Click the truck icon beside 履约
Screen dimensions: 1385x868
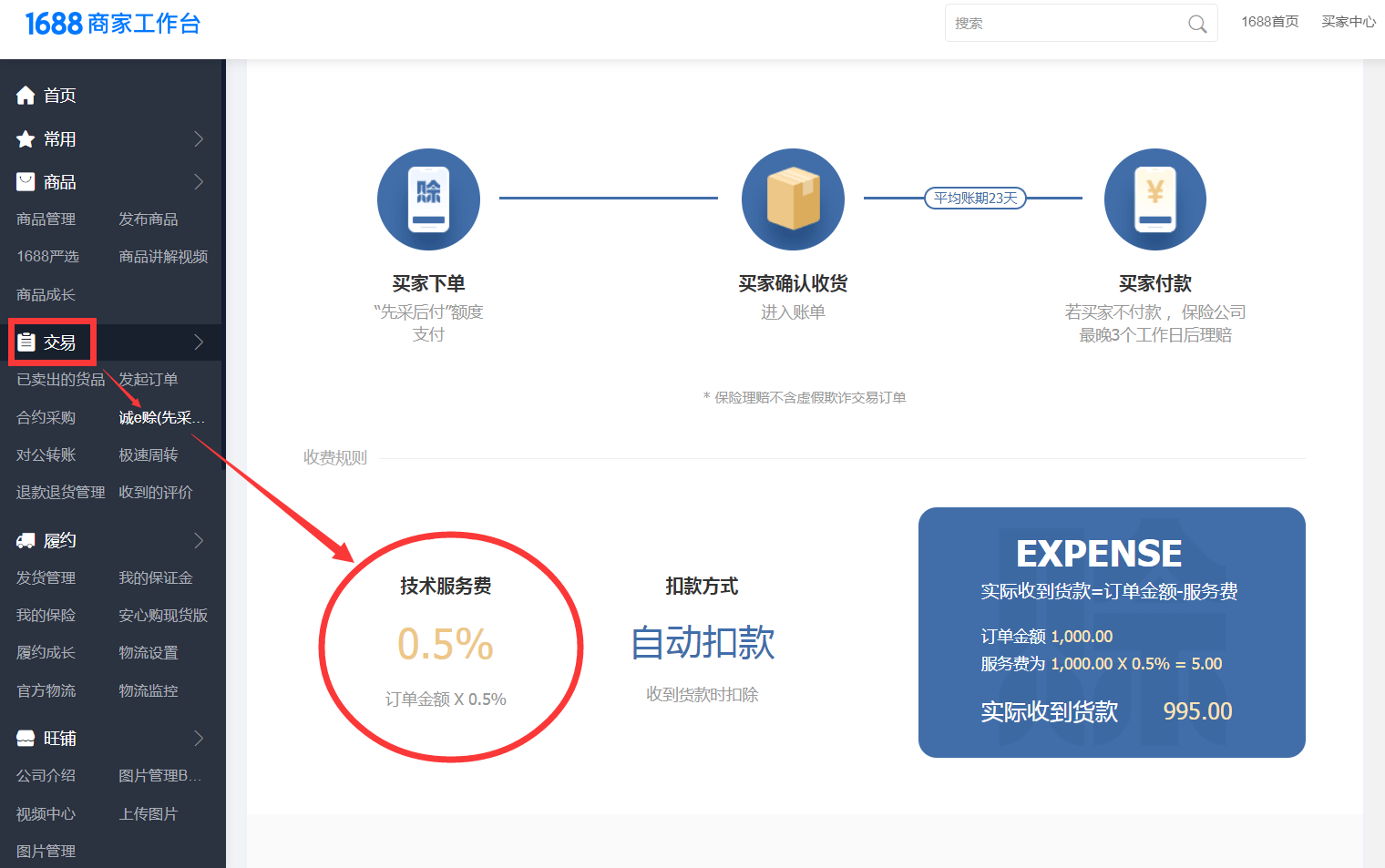pyautogui.click(x=26, y=541)
